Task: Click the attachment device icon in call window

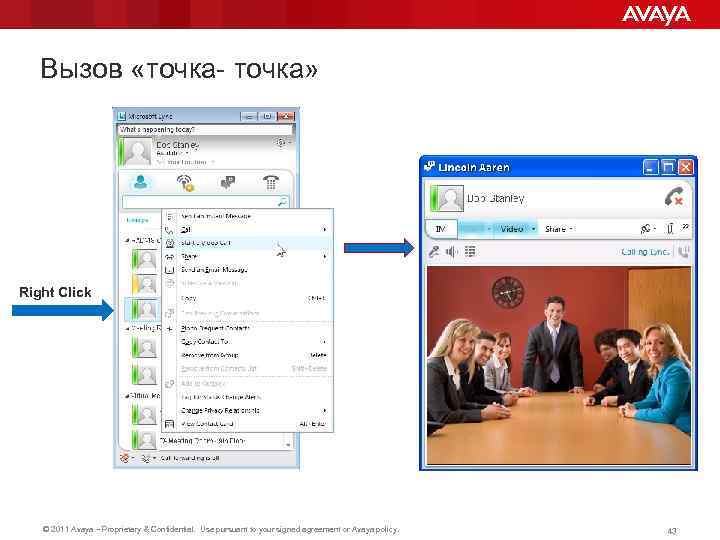Action: pos(670,228)
